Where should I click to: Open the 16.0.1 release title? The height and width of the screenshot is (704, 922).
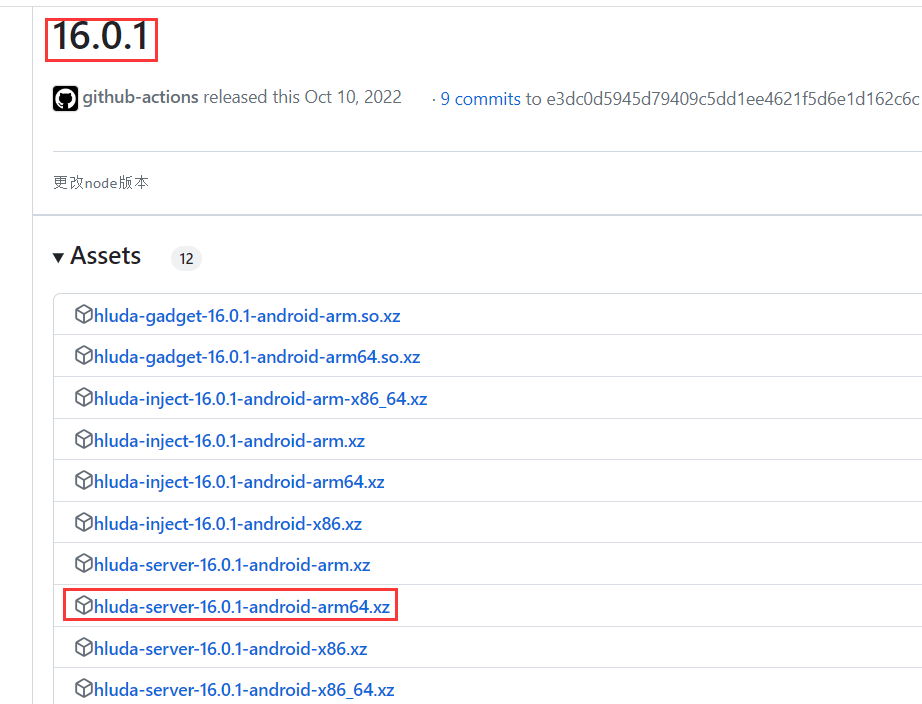point(101,37)
